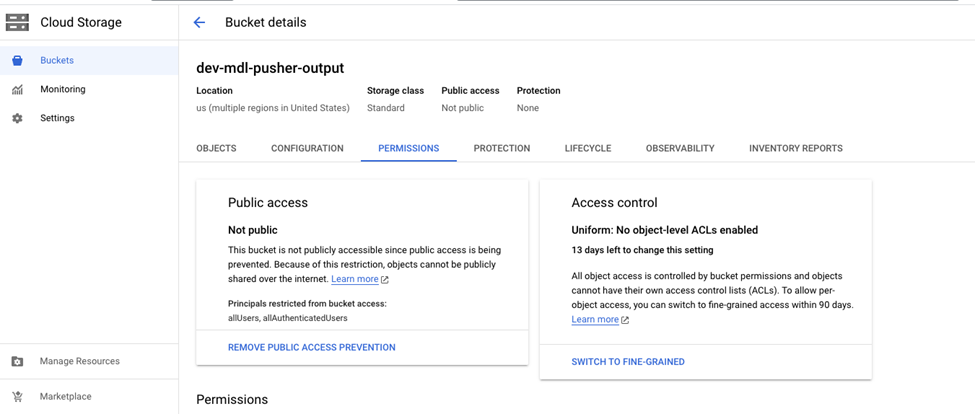
Task: Switch to the LIFECYCLE tab
Action: click(x=588, y=149)
